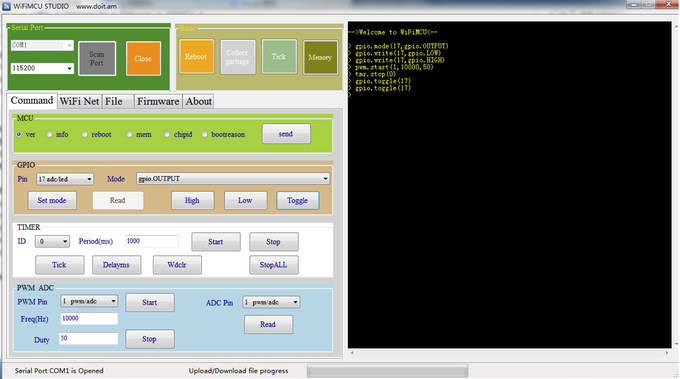680x379 pixels.
Task: Select the mem radio button
Action: point(129,134)
